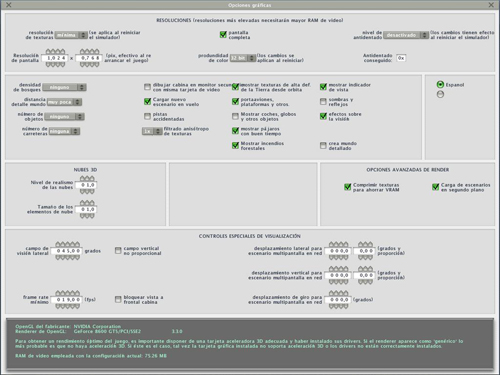The height and width of the screenshot is (375, 500).
Task: Open the número de carreteras dropdown
Action: (x=64, y=131)
